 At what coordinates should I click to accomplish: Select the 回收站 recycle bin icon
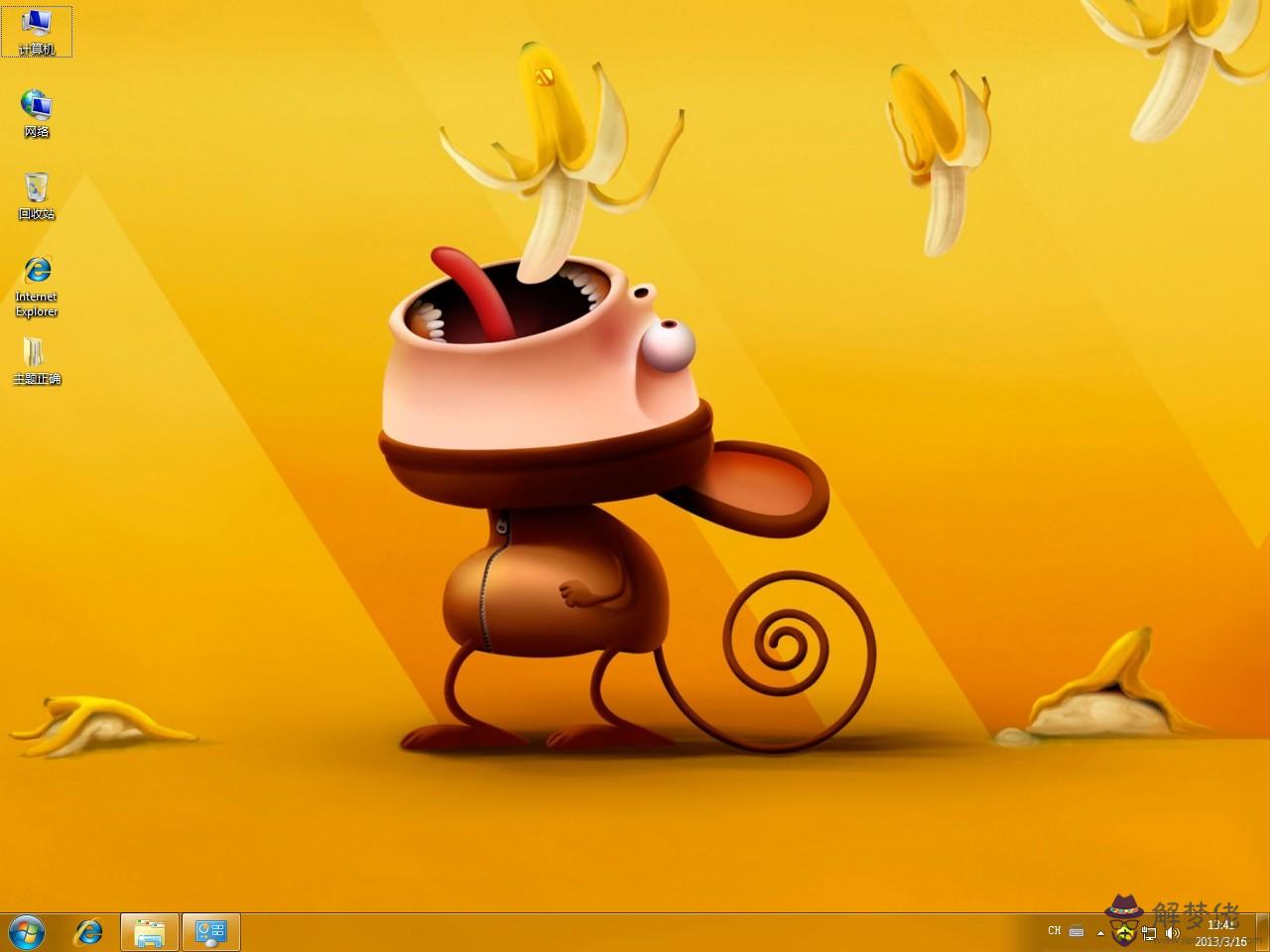(37, 196)
